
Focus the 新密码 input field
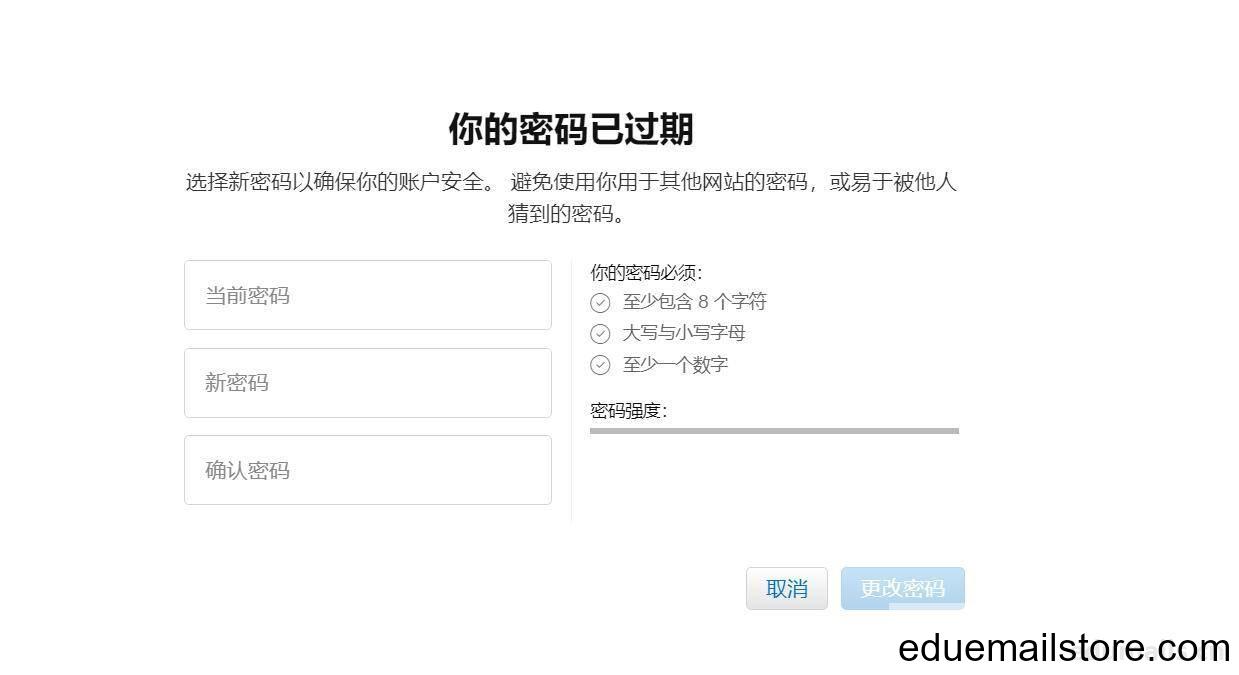point(368,383)
